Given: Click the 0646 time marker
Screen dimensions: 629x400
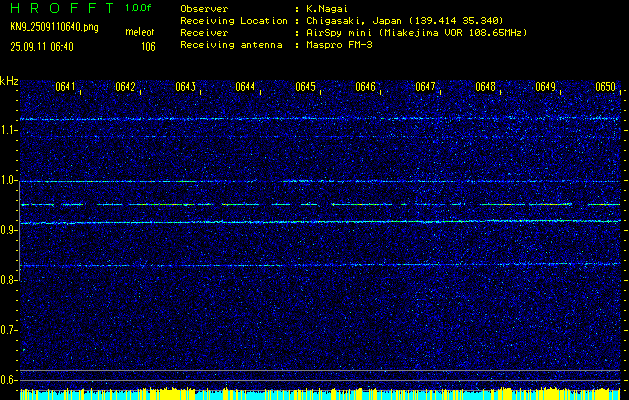Looking at the screenshot, I should click(x=365, y=87).
